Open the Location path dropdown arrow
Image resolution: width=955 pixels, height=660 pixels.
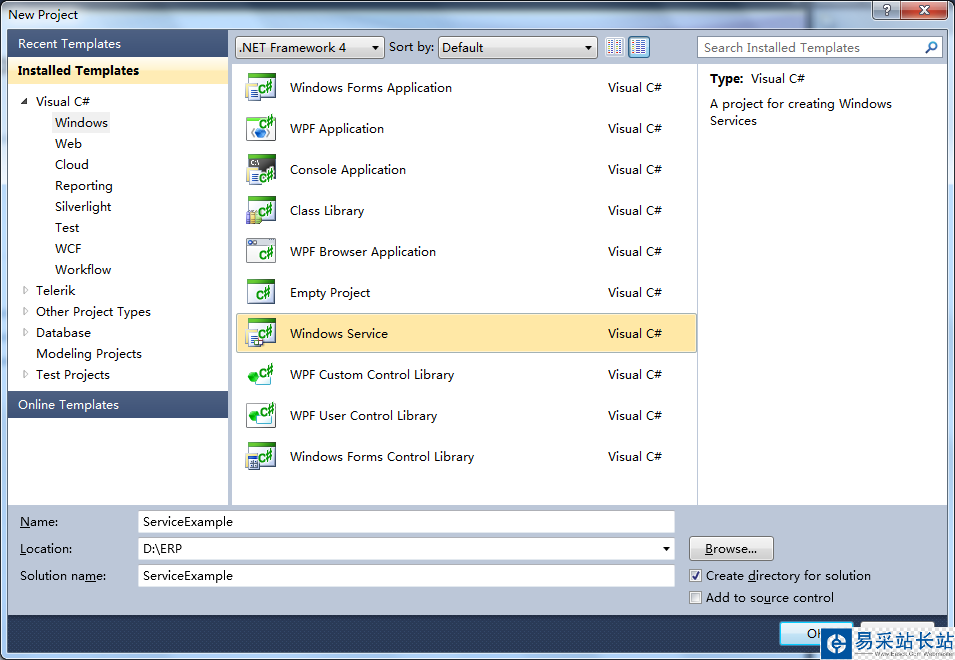pyautogui.click(x=666, y=549)
